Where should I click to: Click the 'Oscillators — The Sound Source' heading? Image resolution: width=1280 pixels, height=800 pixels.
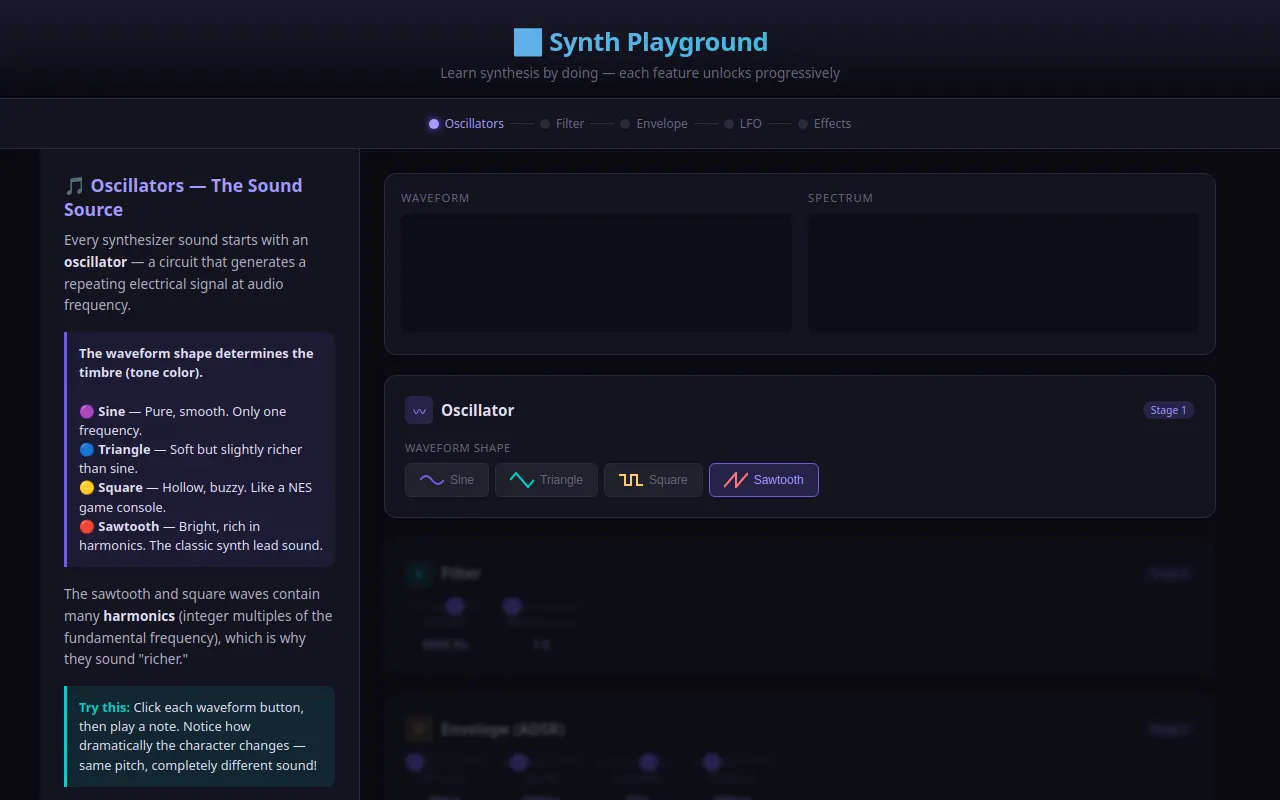183,198
